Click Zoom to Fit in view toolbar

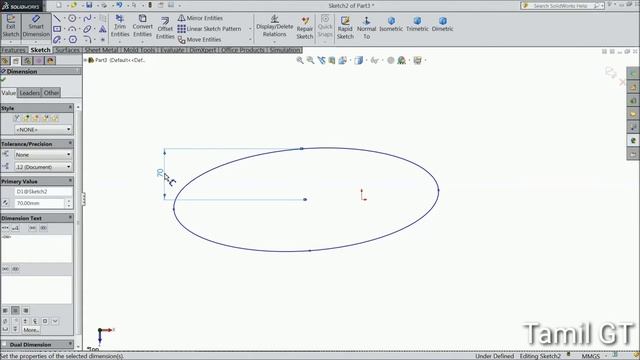(x=300, y=60)
